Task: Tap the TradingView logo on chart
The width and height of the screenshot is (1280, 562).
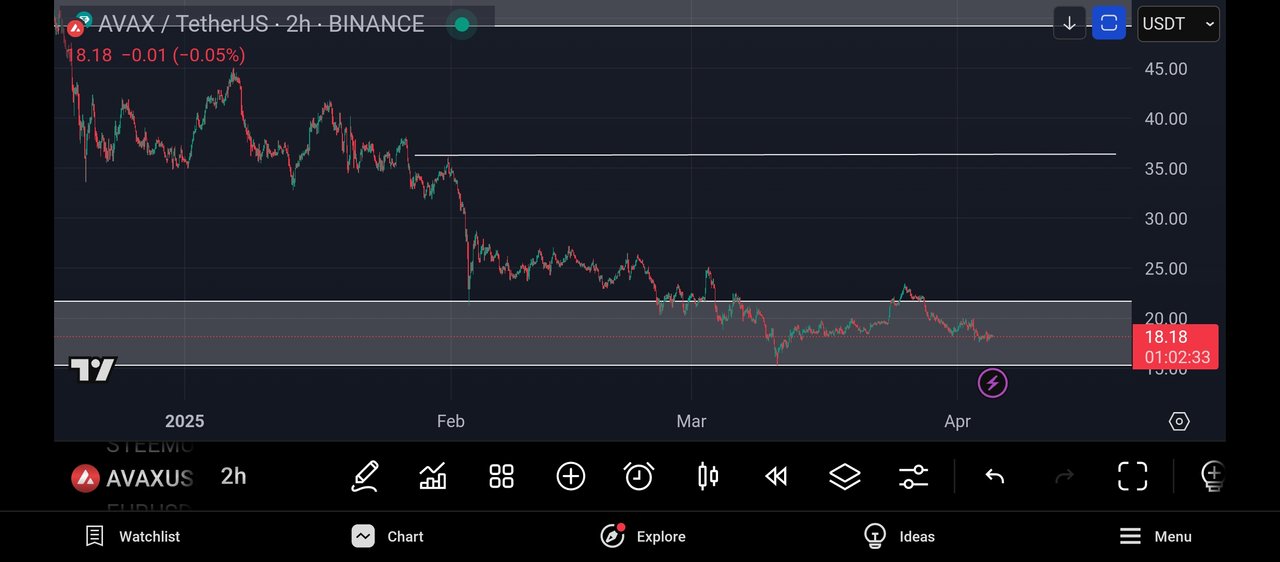Action: pyautogui.click(x=93, y=370)
